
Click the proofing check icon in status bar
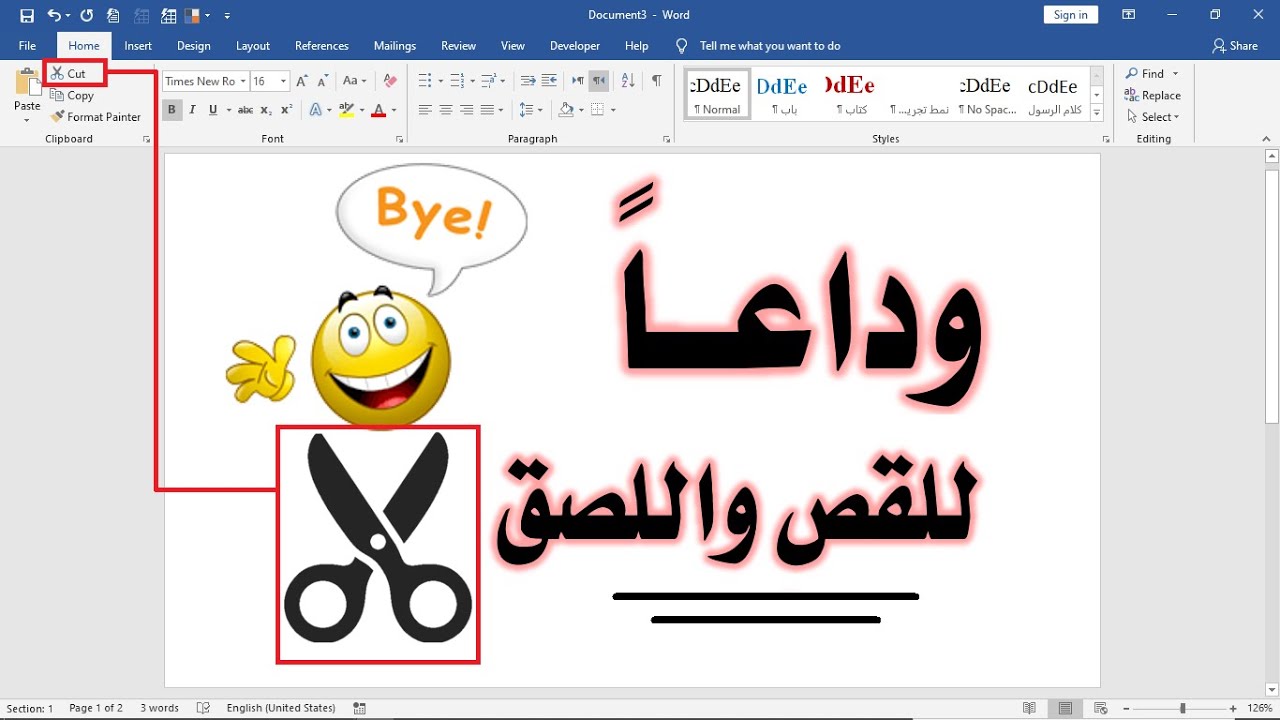tap(204, 708)
